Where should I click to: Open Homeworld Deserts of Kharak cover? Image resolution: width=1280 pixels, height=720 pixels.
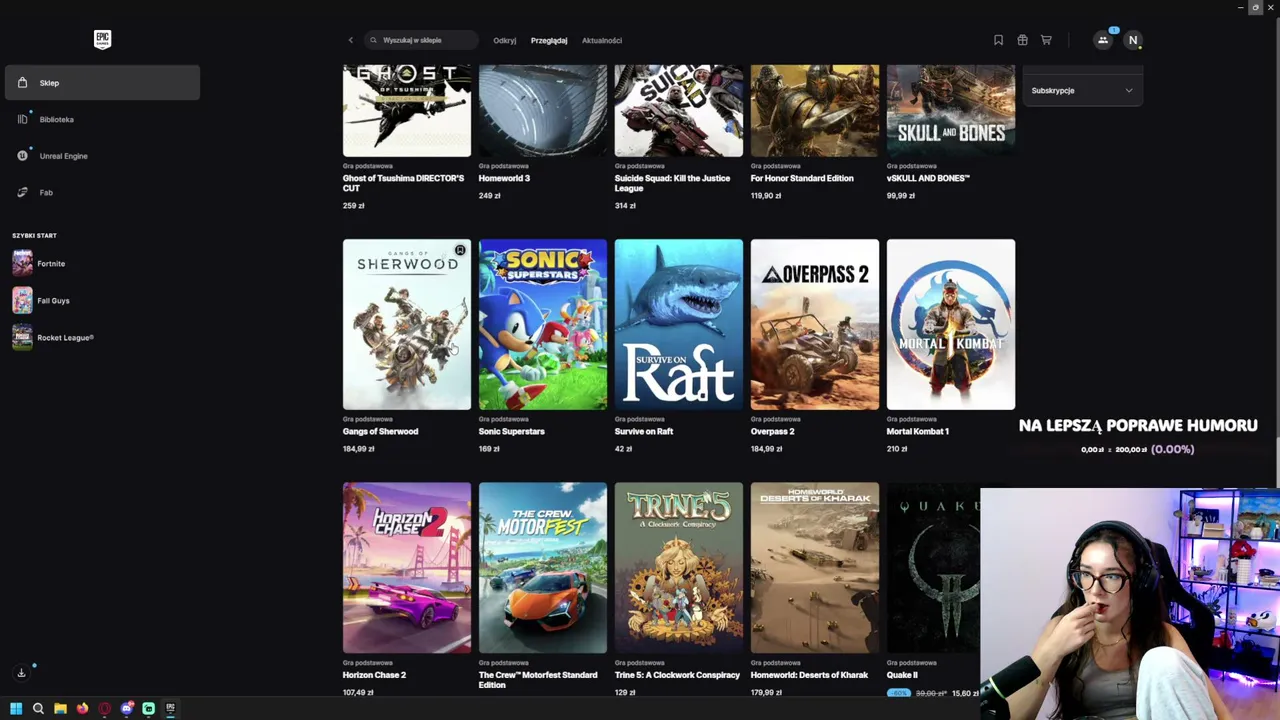click(815, 568)
